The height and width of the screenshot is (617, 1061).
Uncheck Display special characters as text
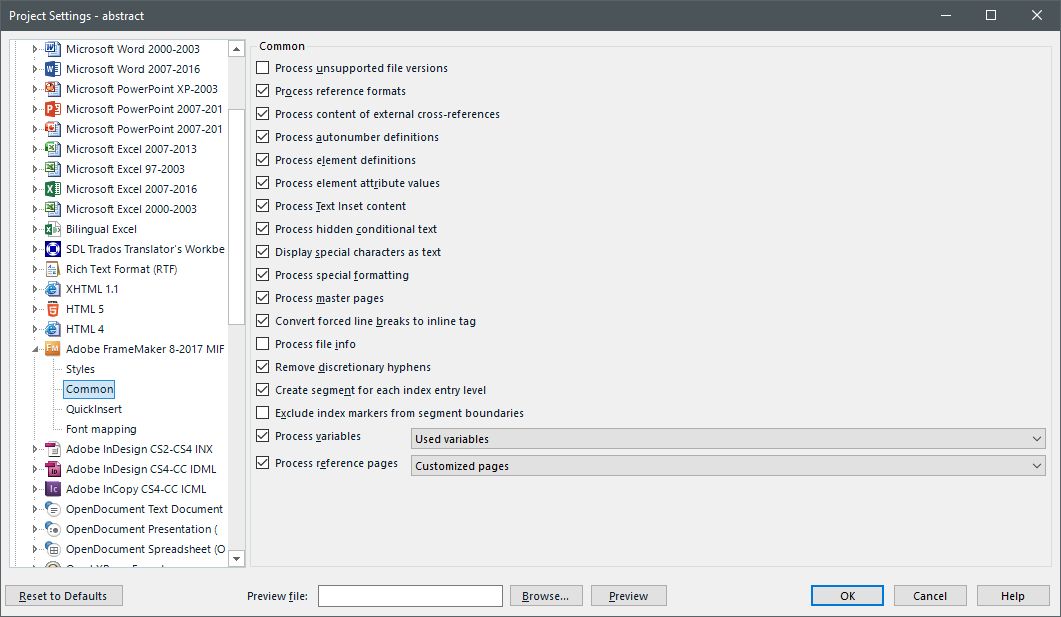[263, 252]
